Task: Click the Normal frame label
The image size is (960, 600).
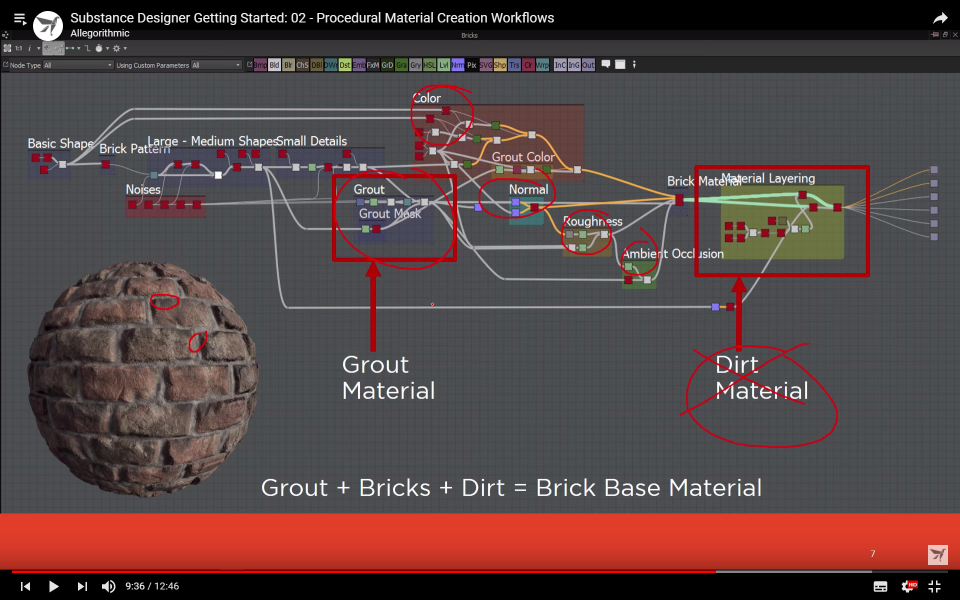Action: [528, 190]
